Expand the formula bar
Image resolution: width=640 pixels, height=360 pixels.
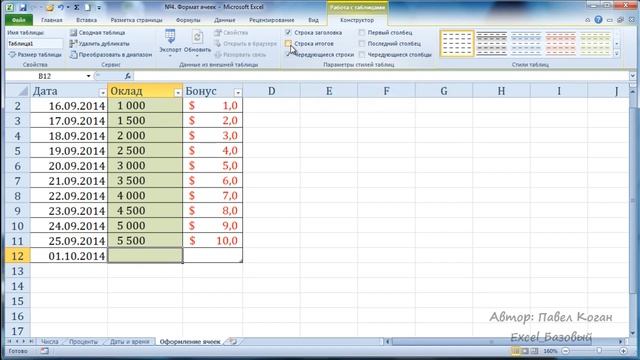click(x=632, y=76)
